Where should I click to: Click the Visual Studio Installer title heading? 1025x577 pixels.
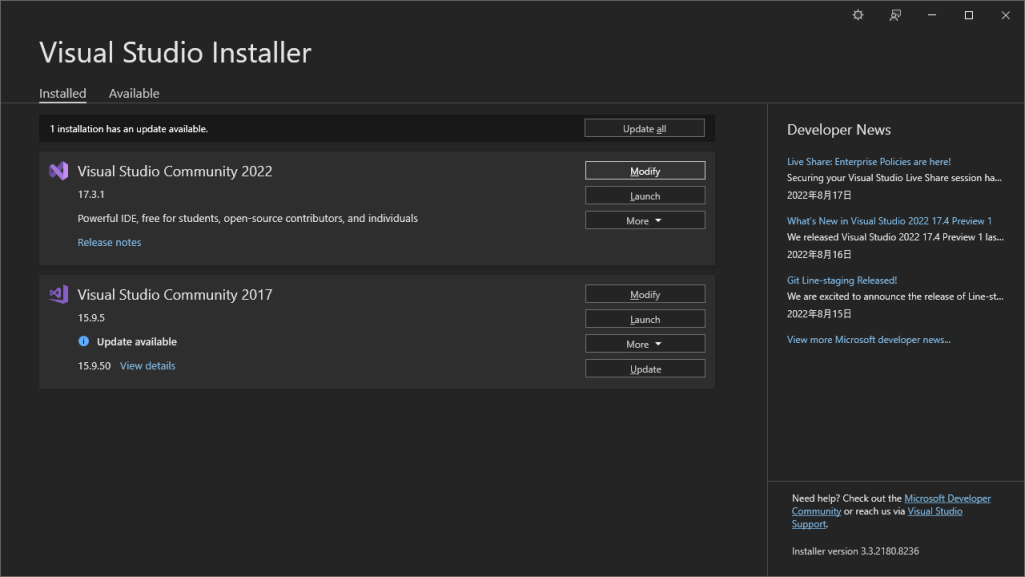click(175, 52)
